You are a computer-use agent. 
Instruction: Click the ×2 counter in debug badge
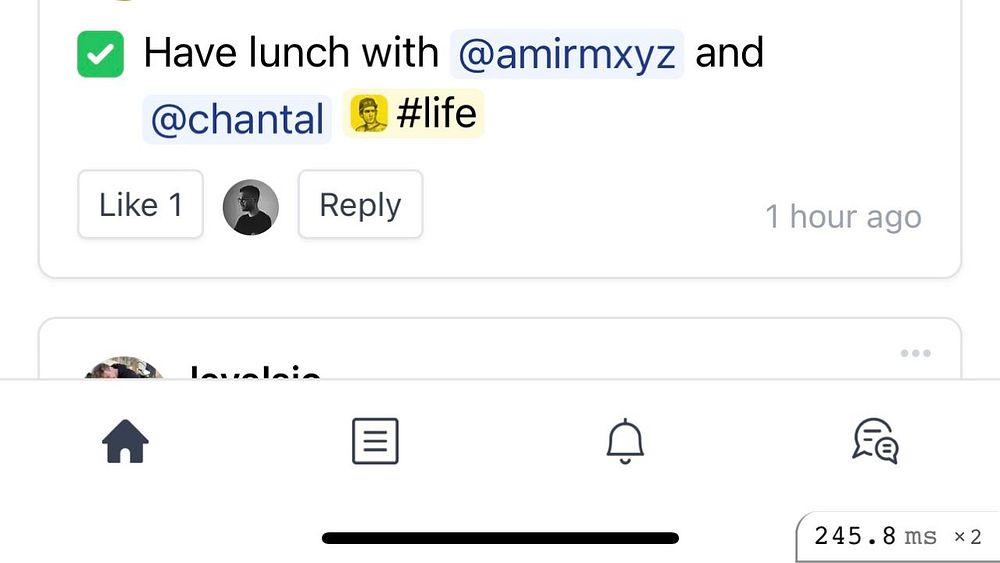click(x=967, y=537)
